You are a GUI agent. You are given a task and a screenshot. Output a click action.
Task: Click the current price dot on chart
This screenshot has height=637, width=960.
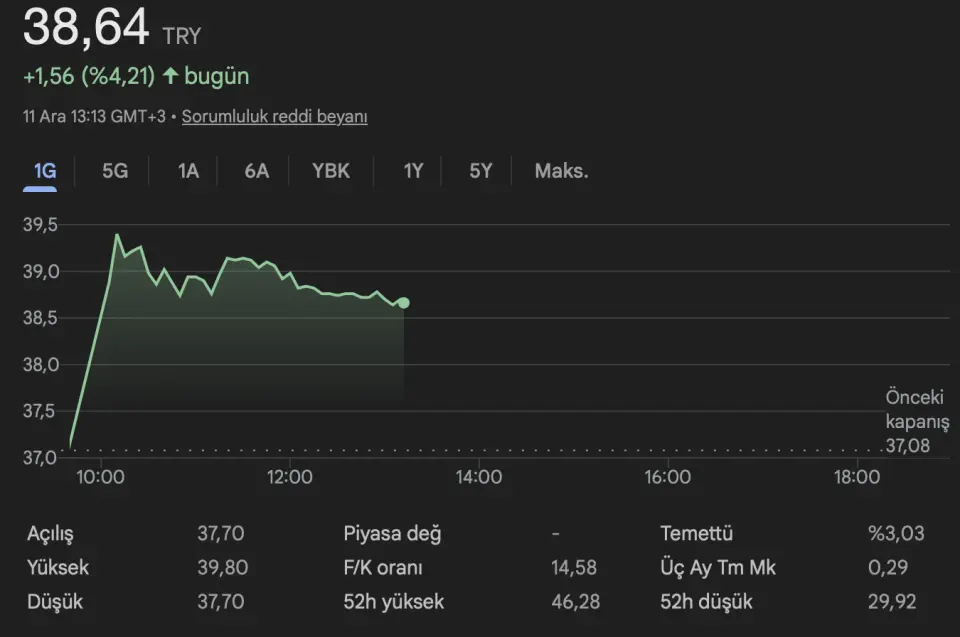[x=403, y=303]
